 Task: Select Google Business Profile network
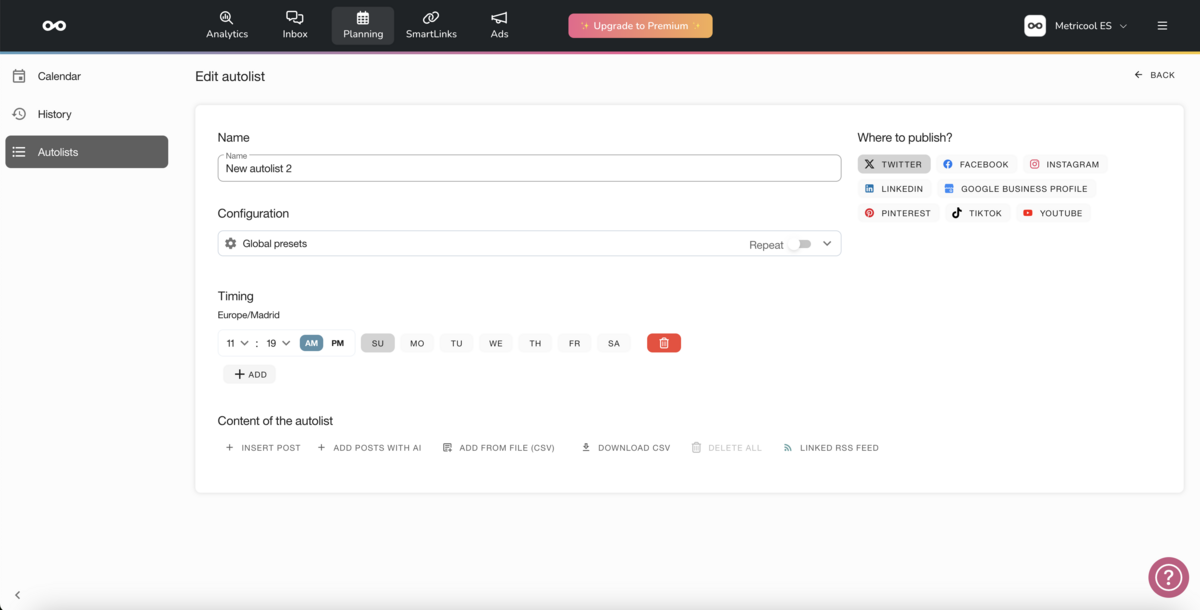coord(1016,188)
